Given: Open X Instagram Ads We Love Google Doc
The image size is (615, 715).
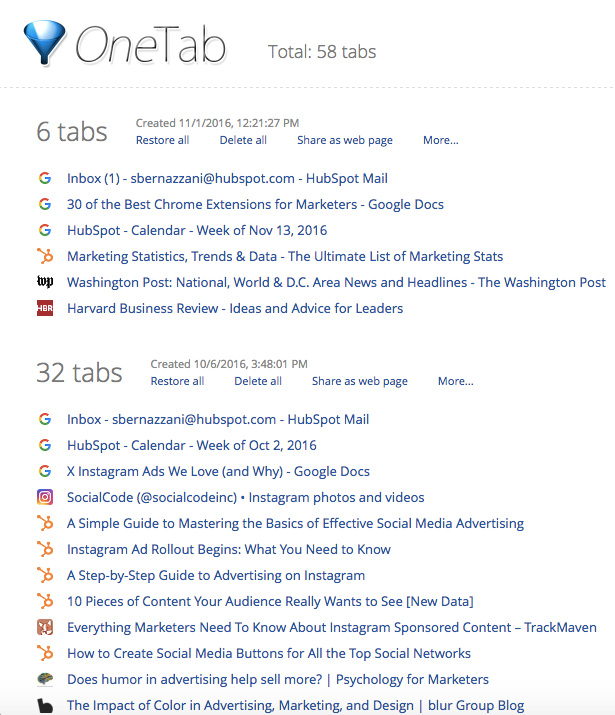Looking at the screenshot, I should coord(218,471).
